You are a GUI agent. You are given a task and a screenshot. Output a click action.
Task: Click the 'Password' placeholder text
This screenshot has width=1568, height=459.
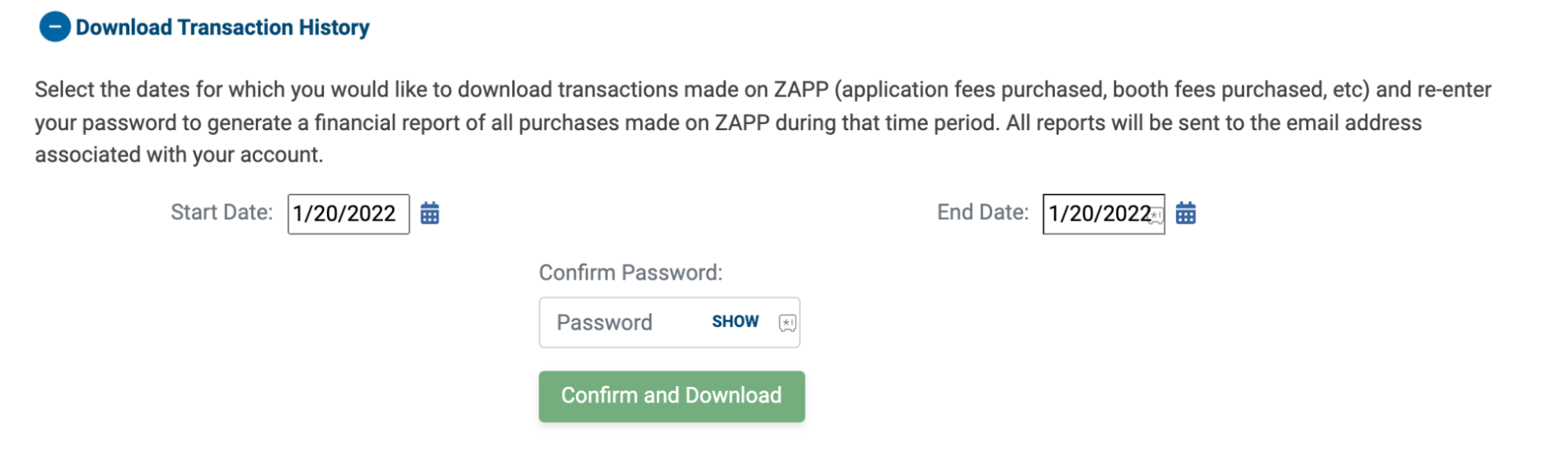(604, 322)
